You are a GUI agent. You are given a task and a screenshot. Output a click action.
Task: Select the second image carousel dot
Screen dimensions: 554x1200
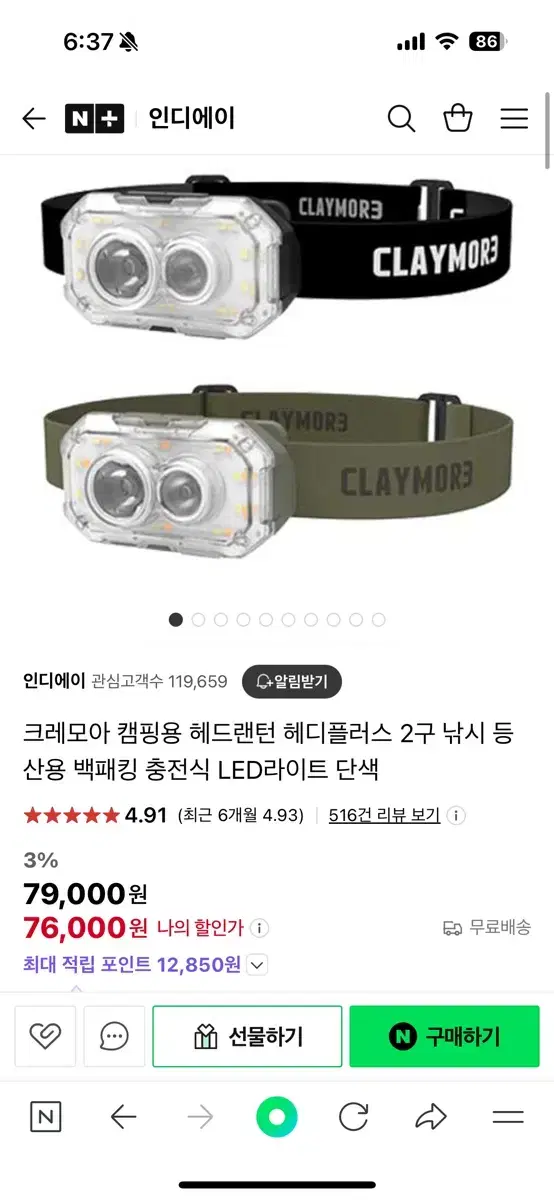198,620
